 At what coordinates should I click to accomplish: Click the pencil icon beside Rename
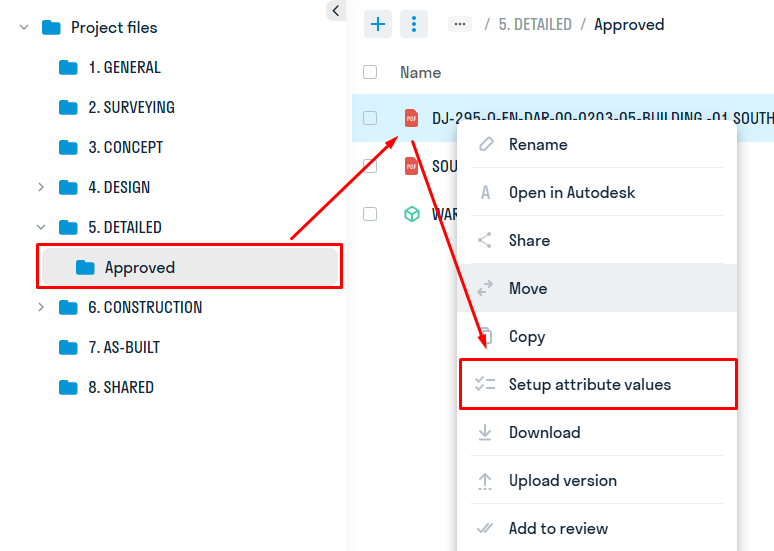tap(486, 144)
